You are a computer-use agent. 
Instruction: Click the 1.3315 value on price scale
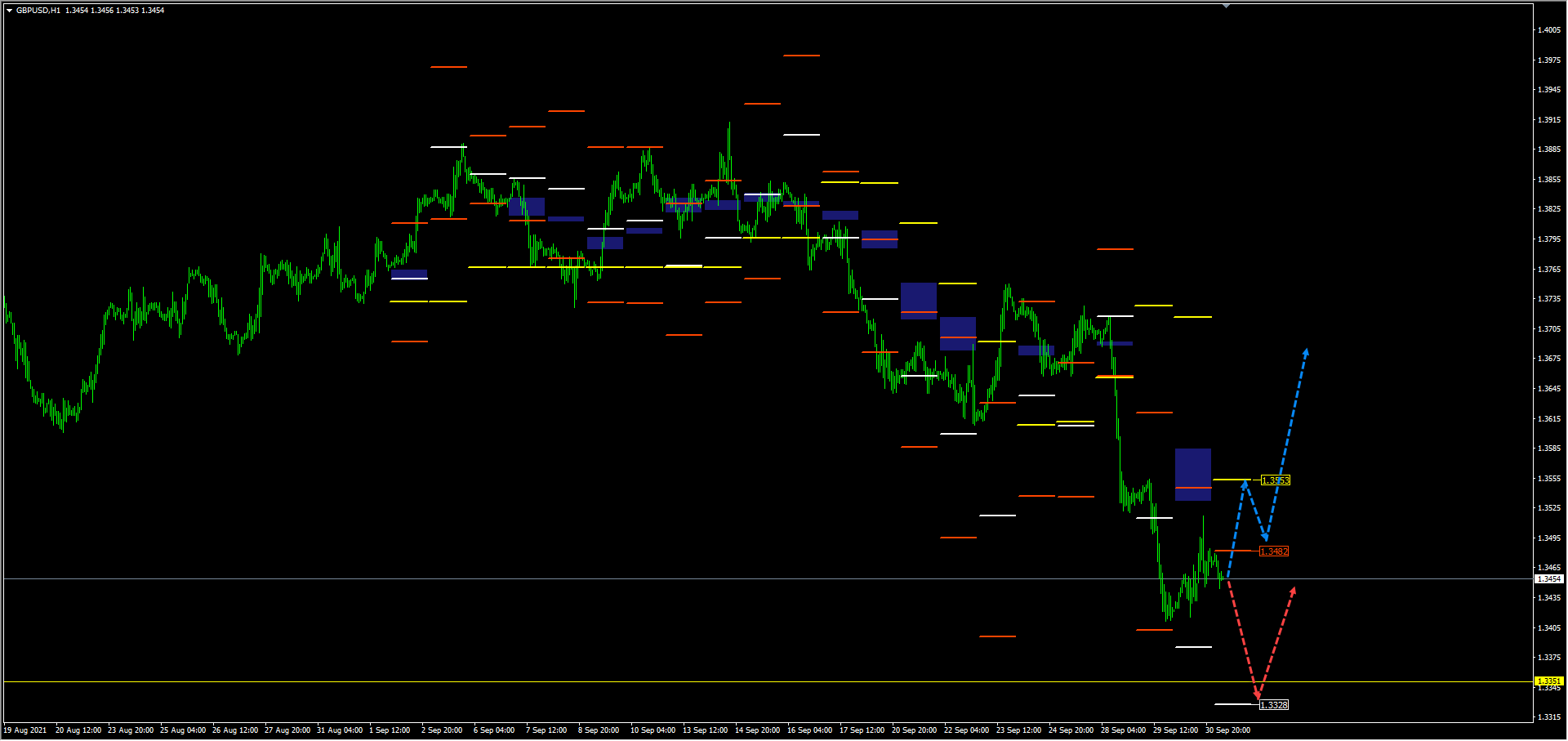(x=1548, y=717)
